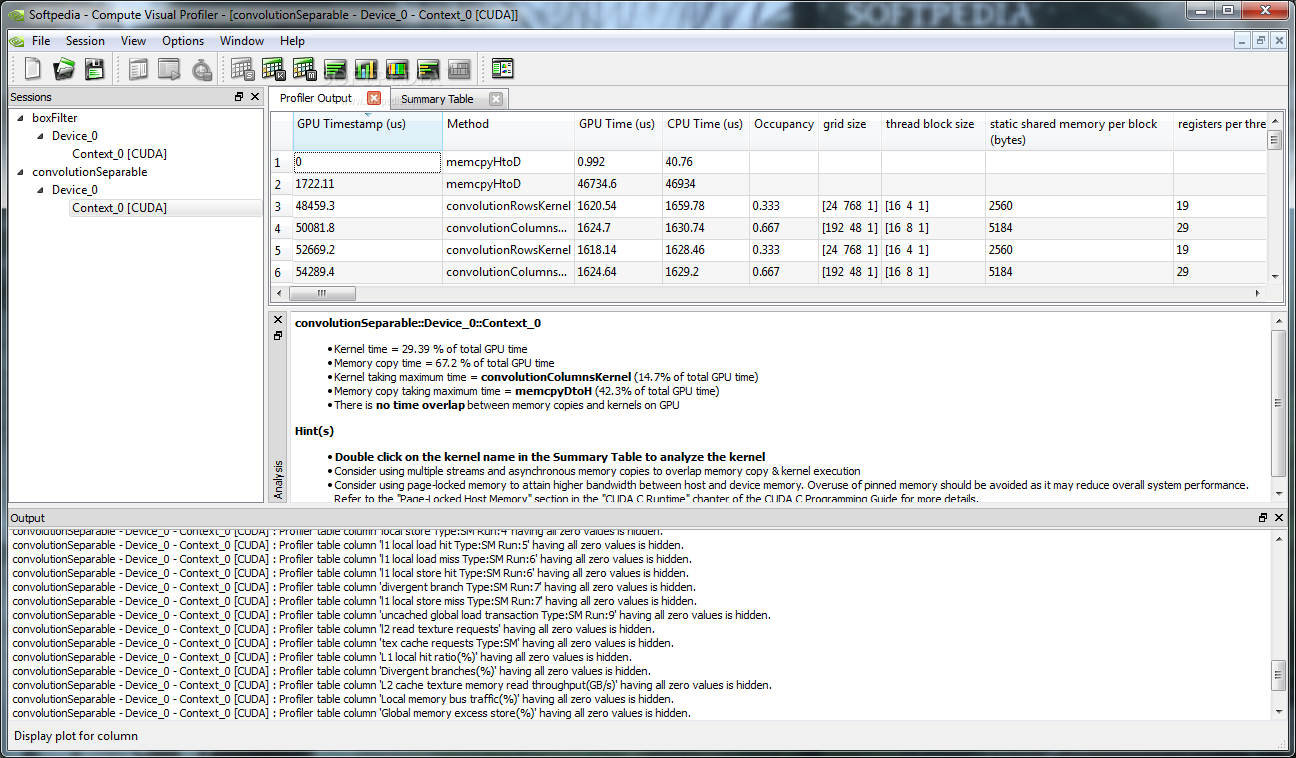1296x758 pixels.
Task: Float the Output panel
Action: click(x=1263, y=518)
